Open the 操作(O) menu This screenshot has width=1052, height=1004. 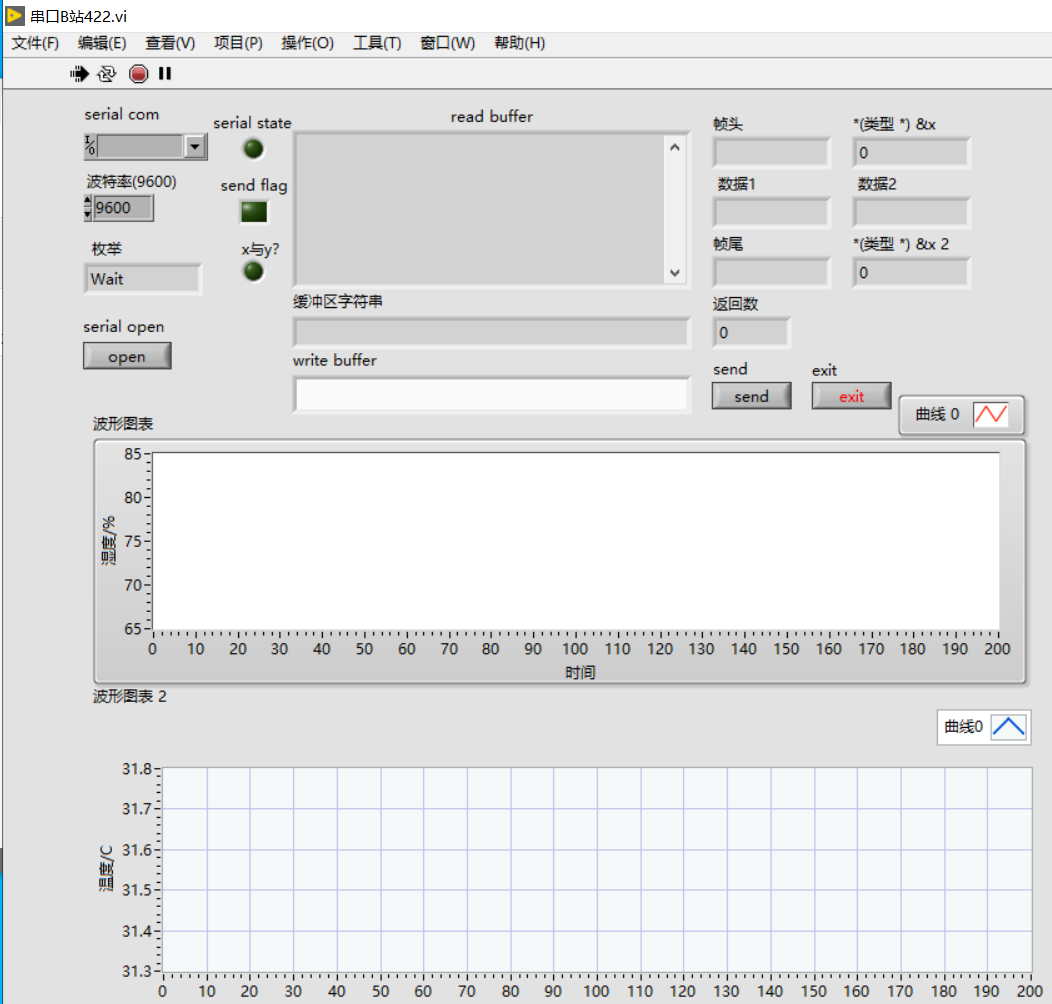pyautogui.click(x=307, y=43)
